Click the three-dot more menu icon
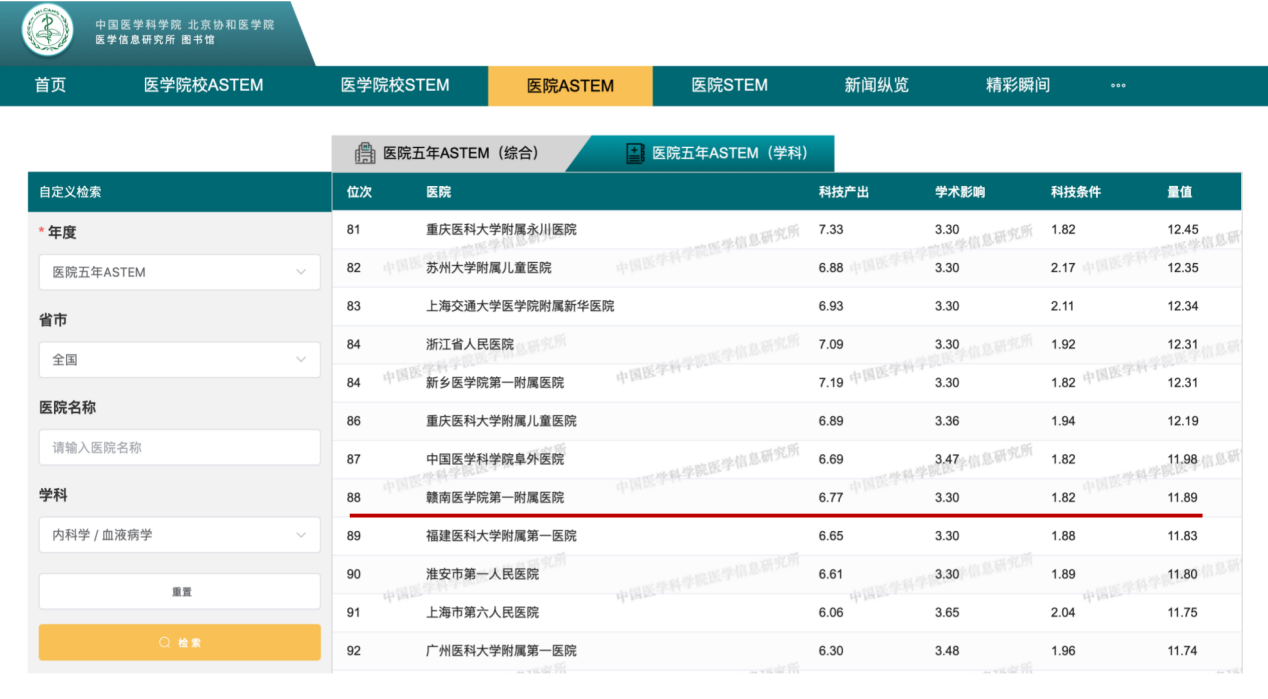 click(x=1118, y=86)
